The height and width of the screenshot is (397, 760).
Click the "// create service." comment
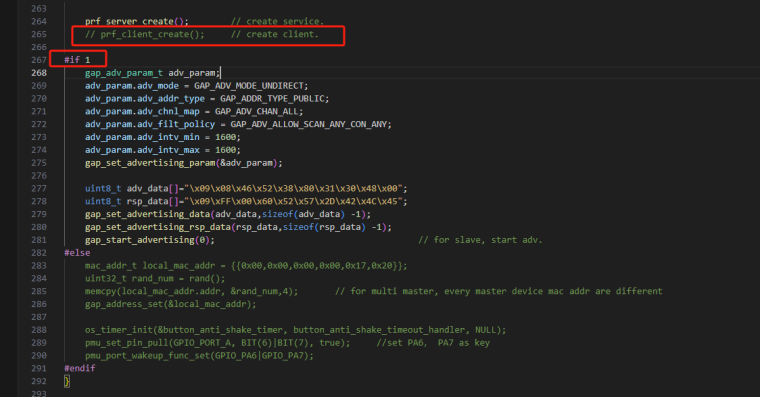(277, 21)
